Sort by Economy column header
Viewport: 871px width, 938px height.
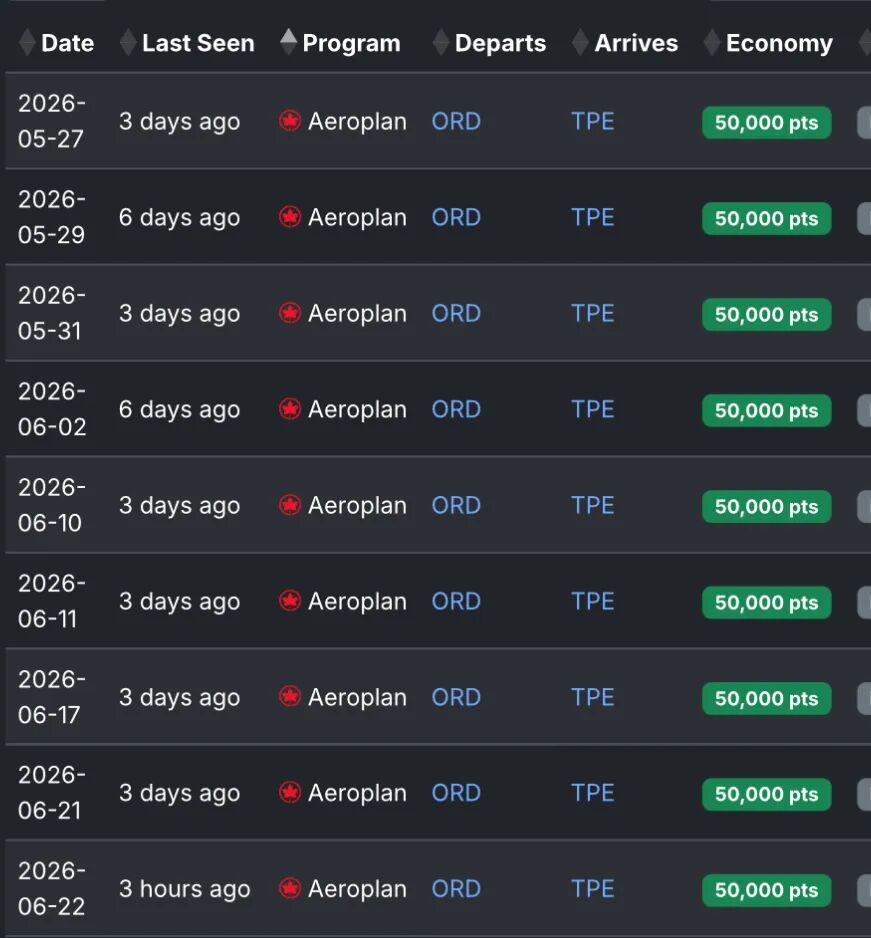[779, 43]
